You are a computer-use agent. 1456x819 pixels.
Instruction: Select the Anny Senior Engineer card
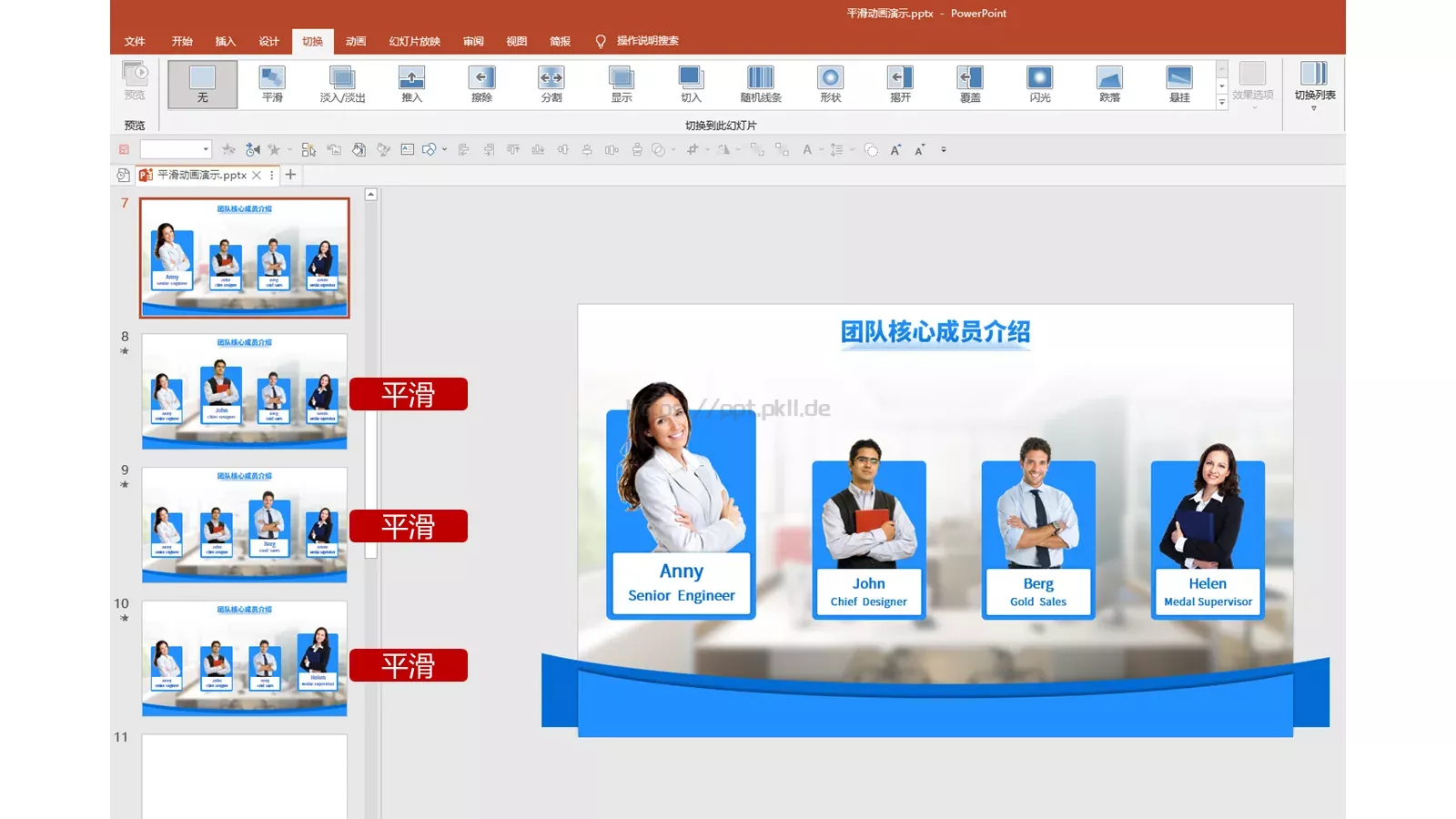click(681, 501)
